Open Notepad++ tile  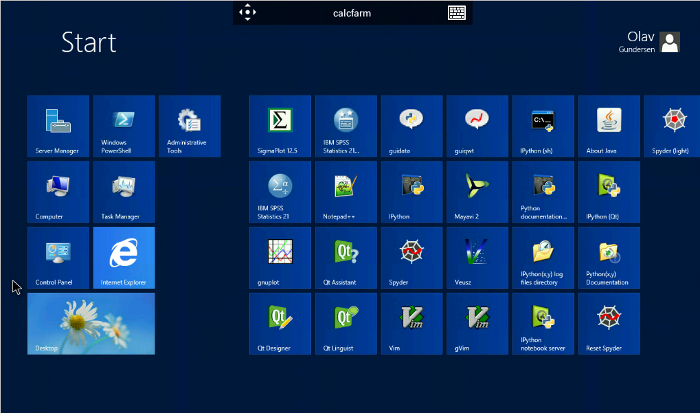(x=346, y=192)
